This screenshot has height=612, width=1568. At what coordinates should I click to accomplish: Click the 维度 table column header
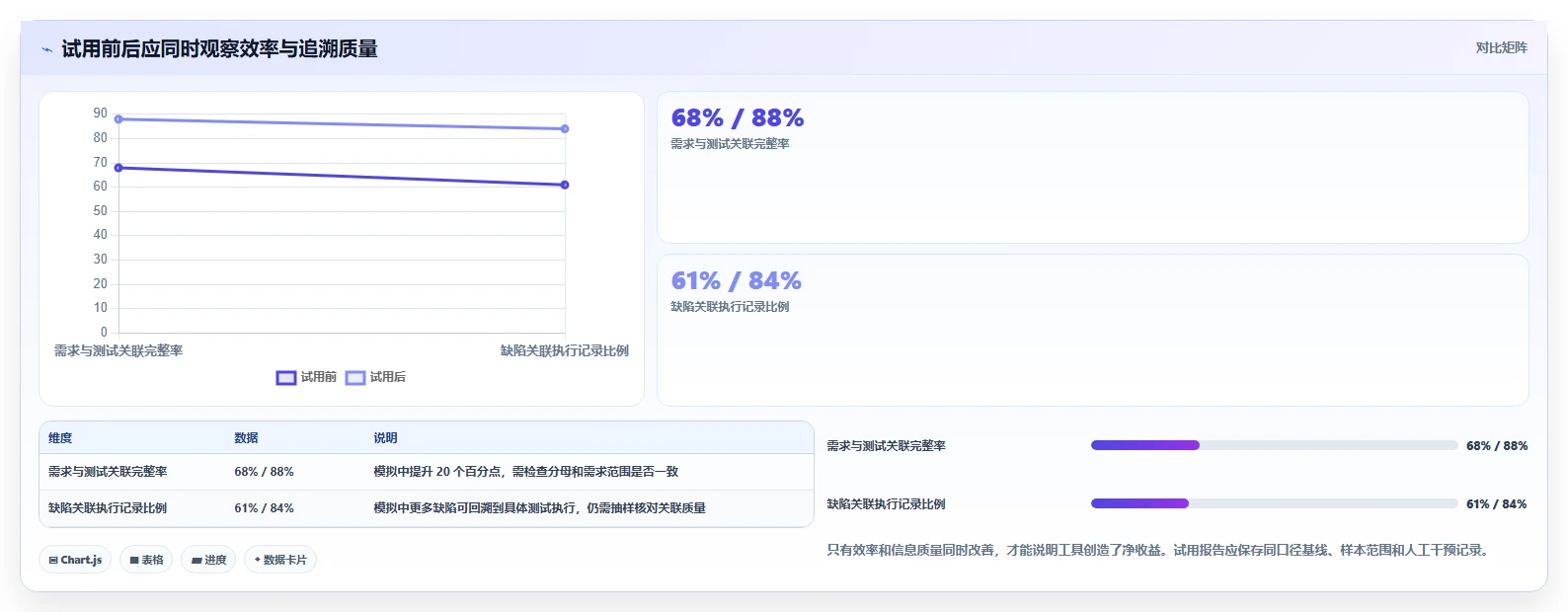pyautogui.click(x=60, y=438)
